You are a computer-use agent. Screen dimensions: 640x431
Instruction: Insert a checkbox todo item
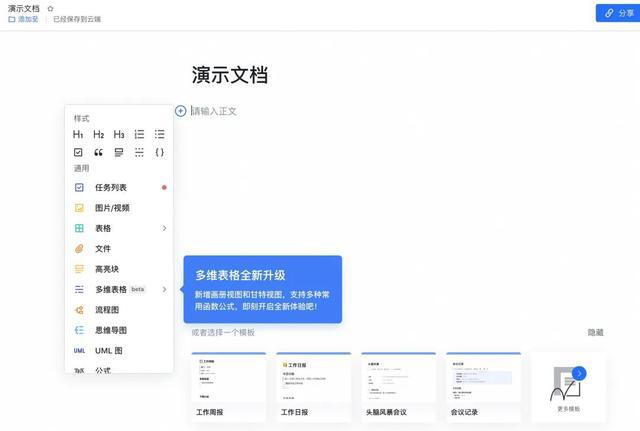78,152
